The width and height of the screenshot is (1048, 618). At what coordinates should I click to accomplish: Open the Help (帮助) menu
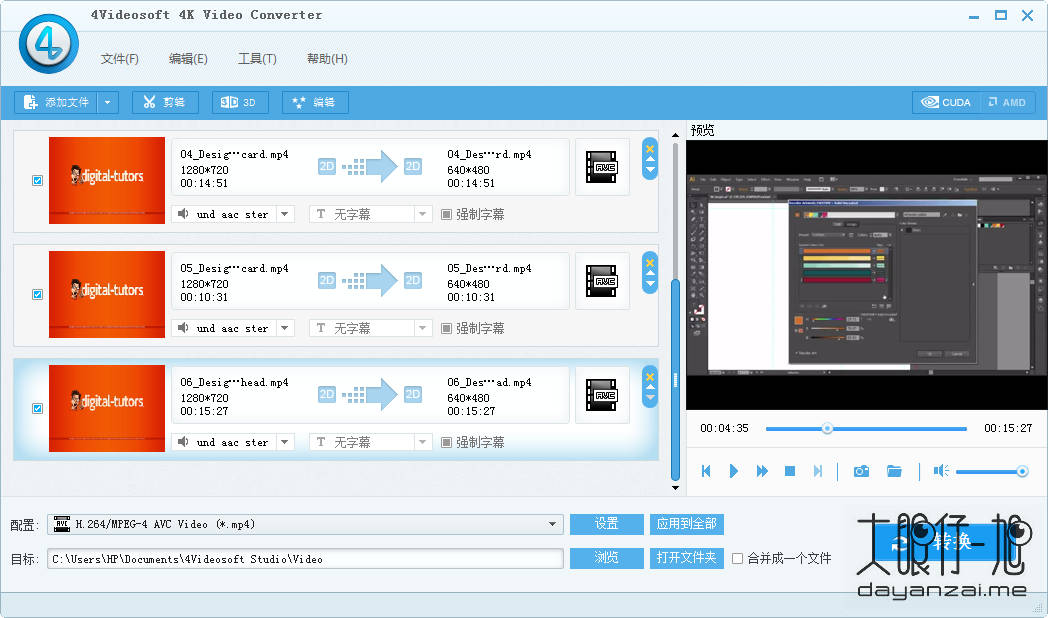click(x=327, y=59)
